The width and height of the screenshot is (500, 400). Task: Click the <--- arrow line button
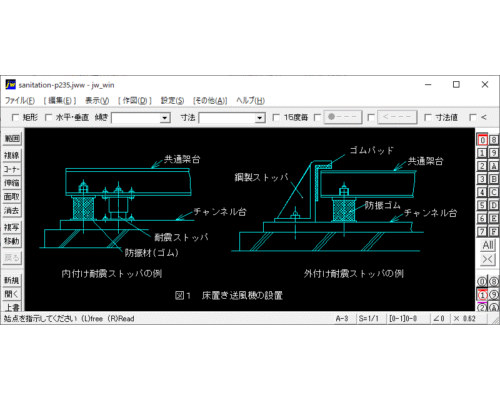tap(397, 117)
